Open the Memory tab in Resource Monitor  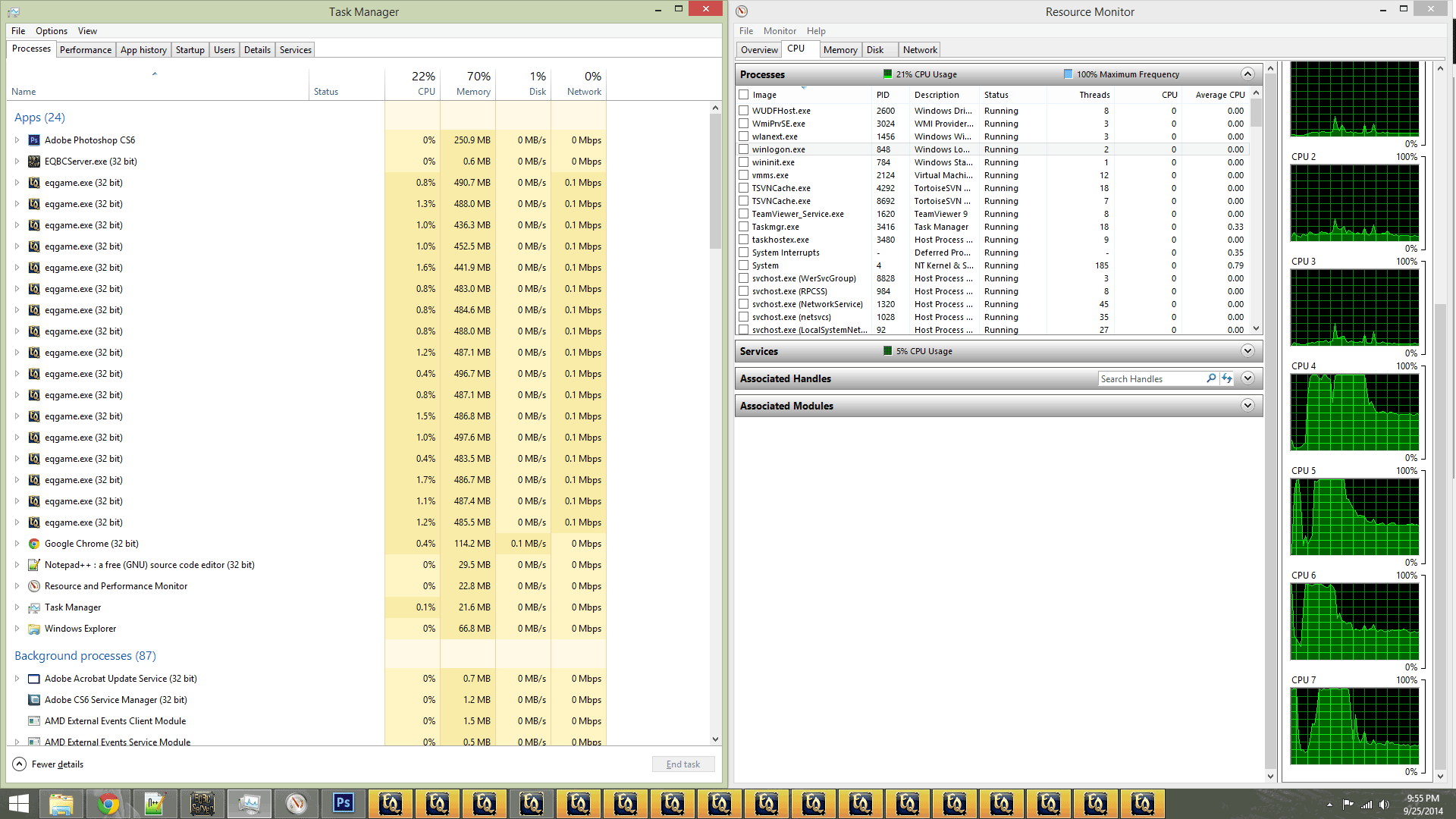(x=840, y=50)
